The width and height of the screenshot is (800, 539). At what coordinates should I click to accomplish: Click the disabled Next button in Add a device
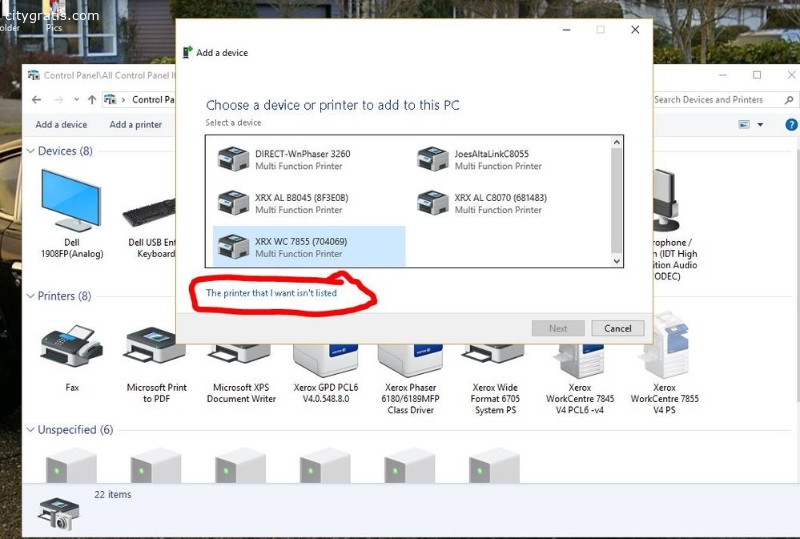(x=558, y=328)
